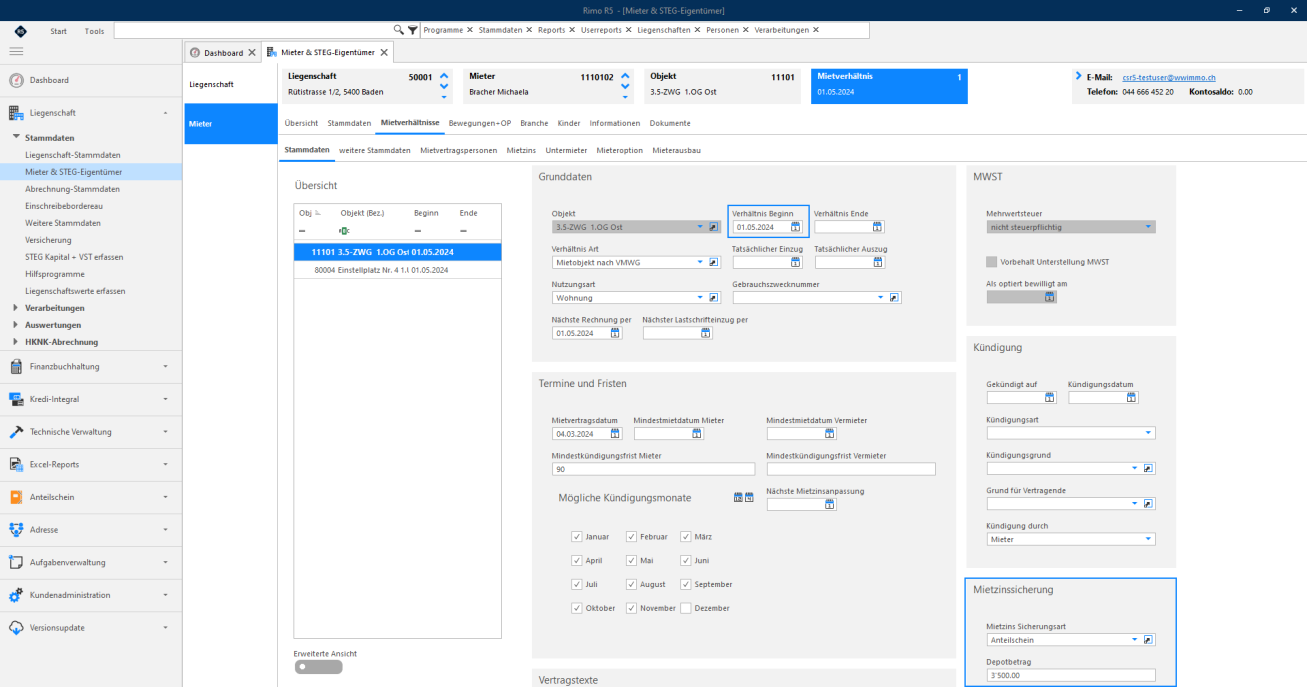Open the Kündigungsart dropdown

[1149, 433]
